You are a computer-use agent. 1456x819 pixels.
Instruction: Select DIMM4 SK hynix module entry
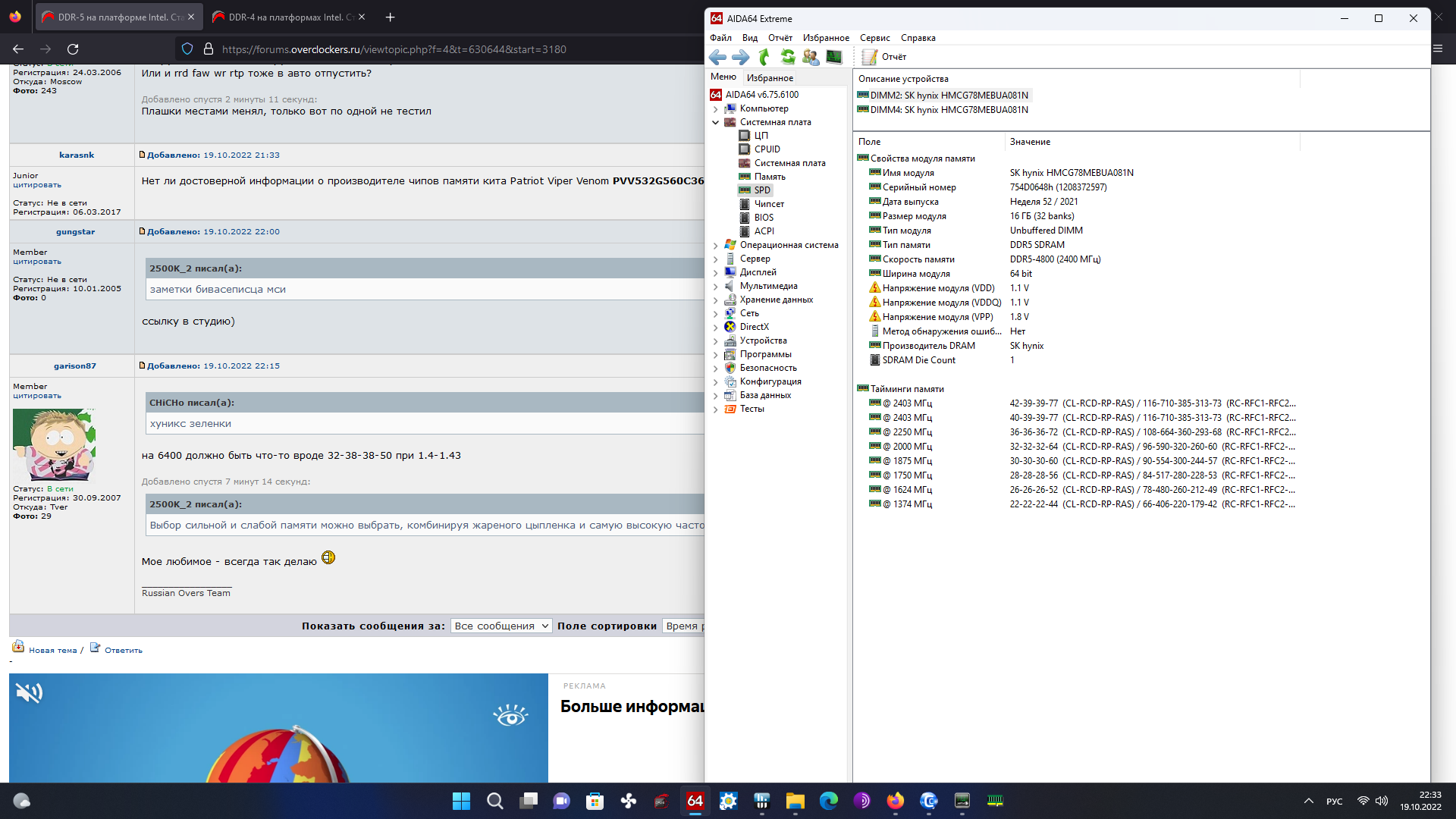click(949, 110)
